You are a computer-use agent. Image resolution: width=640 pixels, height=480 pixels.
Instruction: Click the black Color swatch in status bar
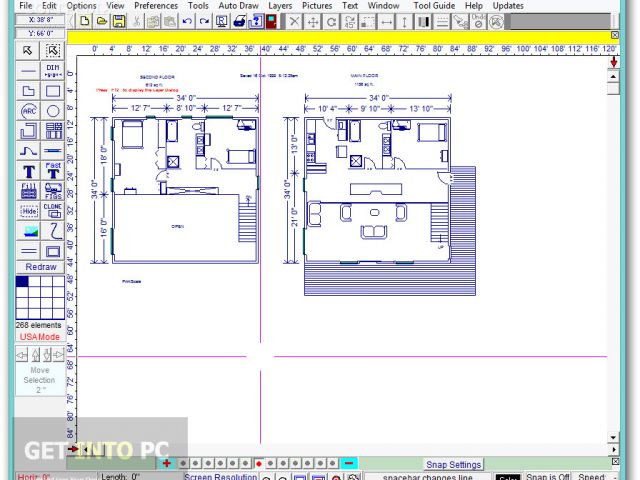click(x=508, y=478)
